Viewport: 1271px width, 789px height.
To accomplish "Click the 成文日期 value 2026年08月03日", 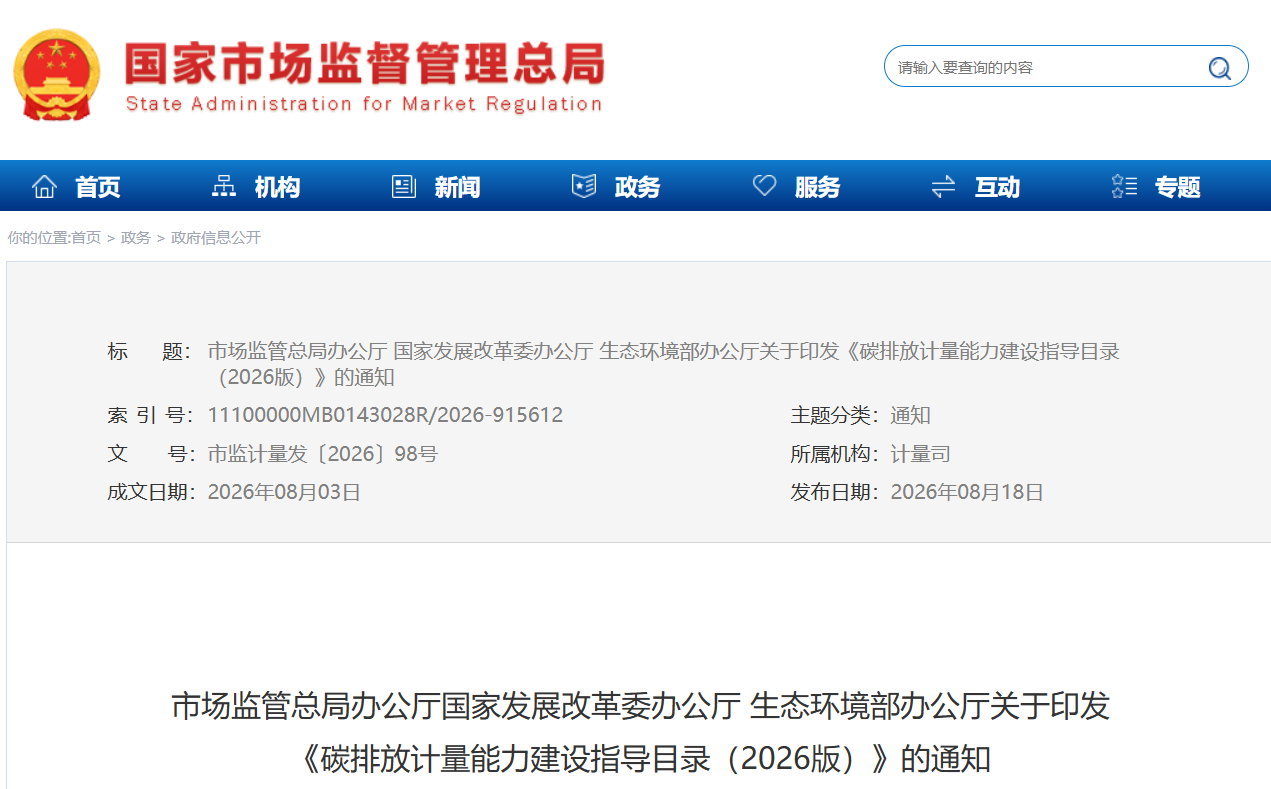I will [x=284, y=492].
